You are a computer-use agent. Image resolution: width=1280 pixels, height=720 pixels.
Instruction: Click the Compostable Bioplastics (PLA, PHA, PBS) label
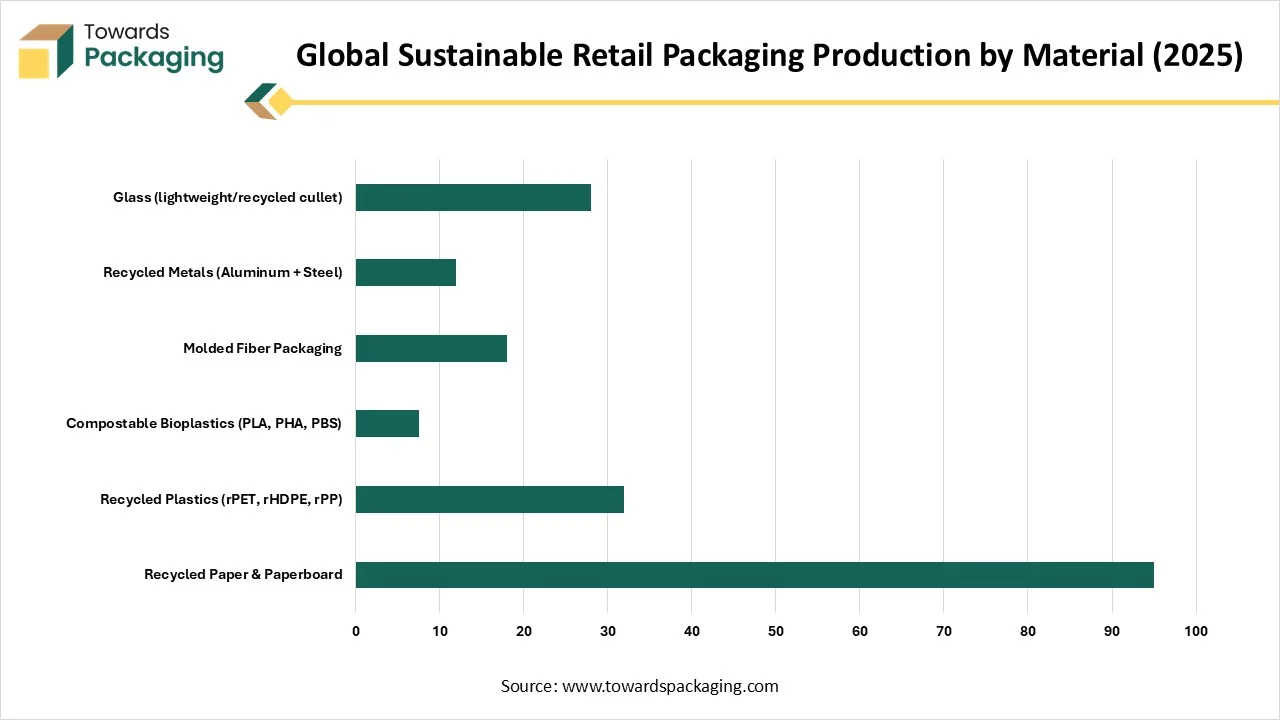click(204, 423)
